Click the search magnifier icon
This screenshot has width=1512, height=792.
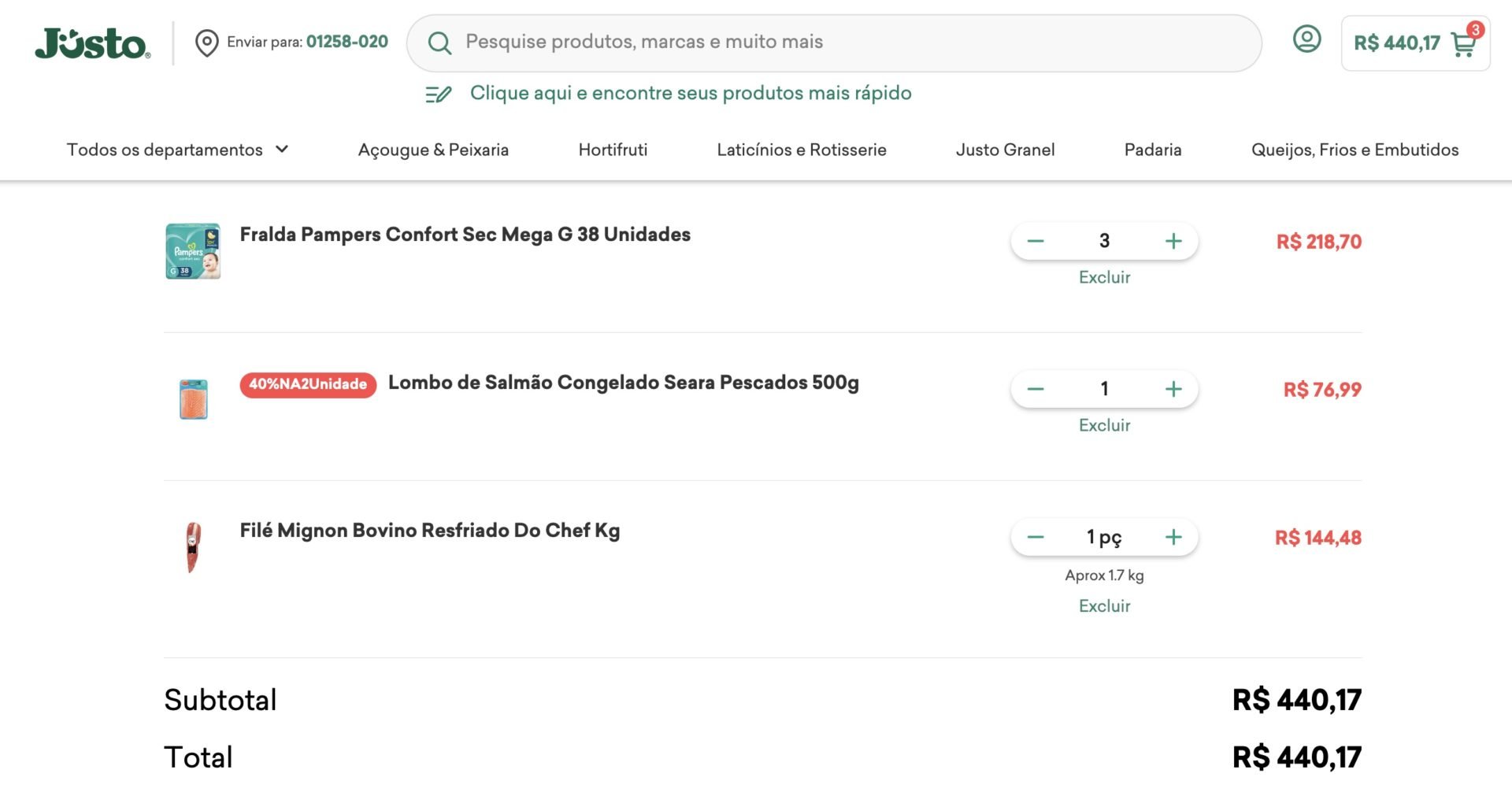(x=439, y=43)
